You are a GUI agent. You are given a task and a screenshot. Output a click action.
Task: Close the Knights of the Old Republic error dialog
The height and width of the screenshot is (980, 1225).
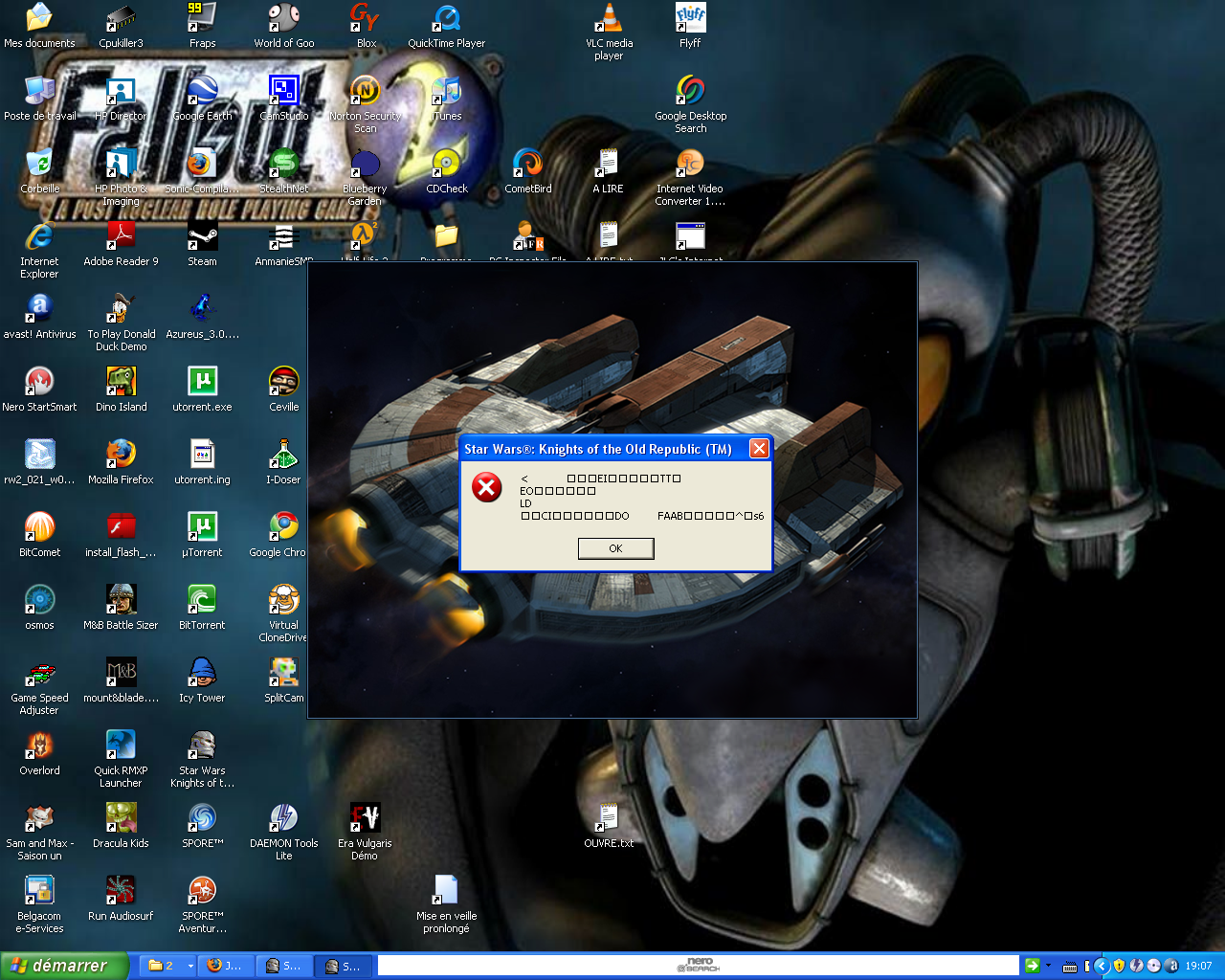point(759,449)
